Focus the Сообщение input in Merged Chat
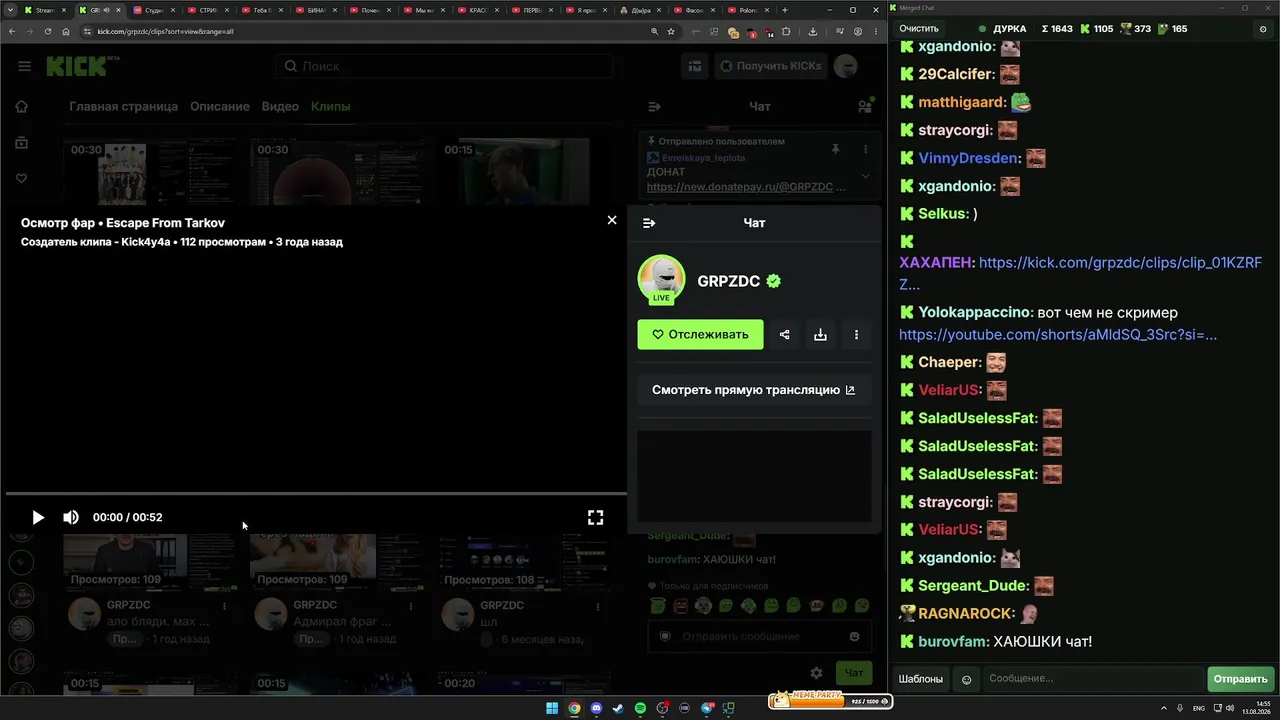Image resolution: width=1280 pixels, height=720 pixels. click(x=1093, y=679)
